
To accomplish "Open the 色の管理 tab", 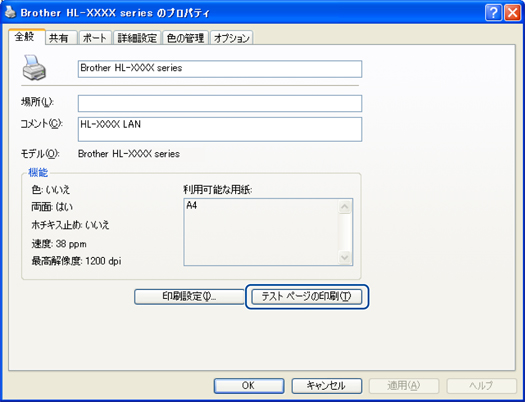I will [x=185, y=38].
